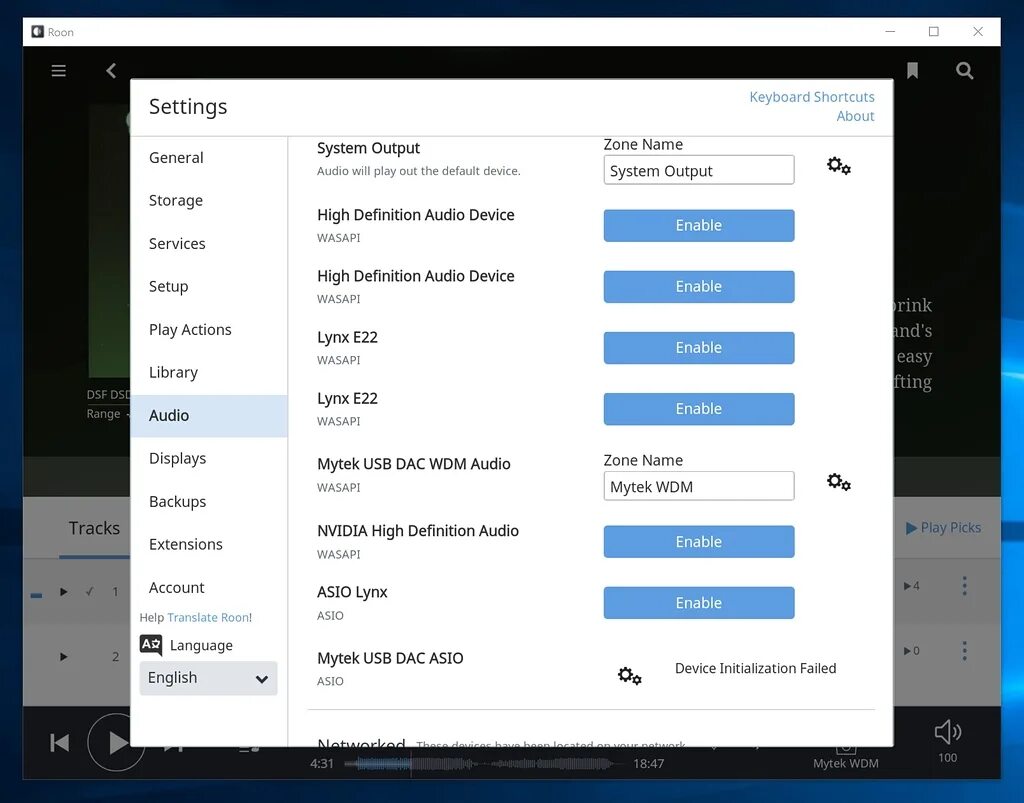
Task: Enable NVIDIA High Definition Audio
Action: 698,541
